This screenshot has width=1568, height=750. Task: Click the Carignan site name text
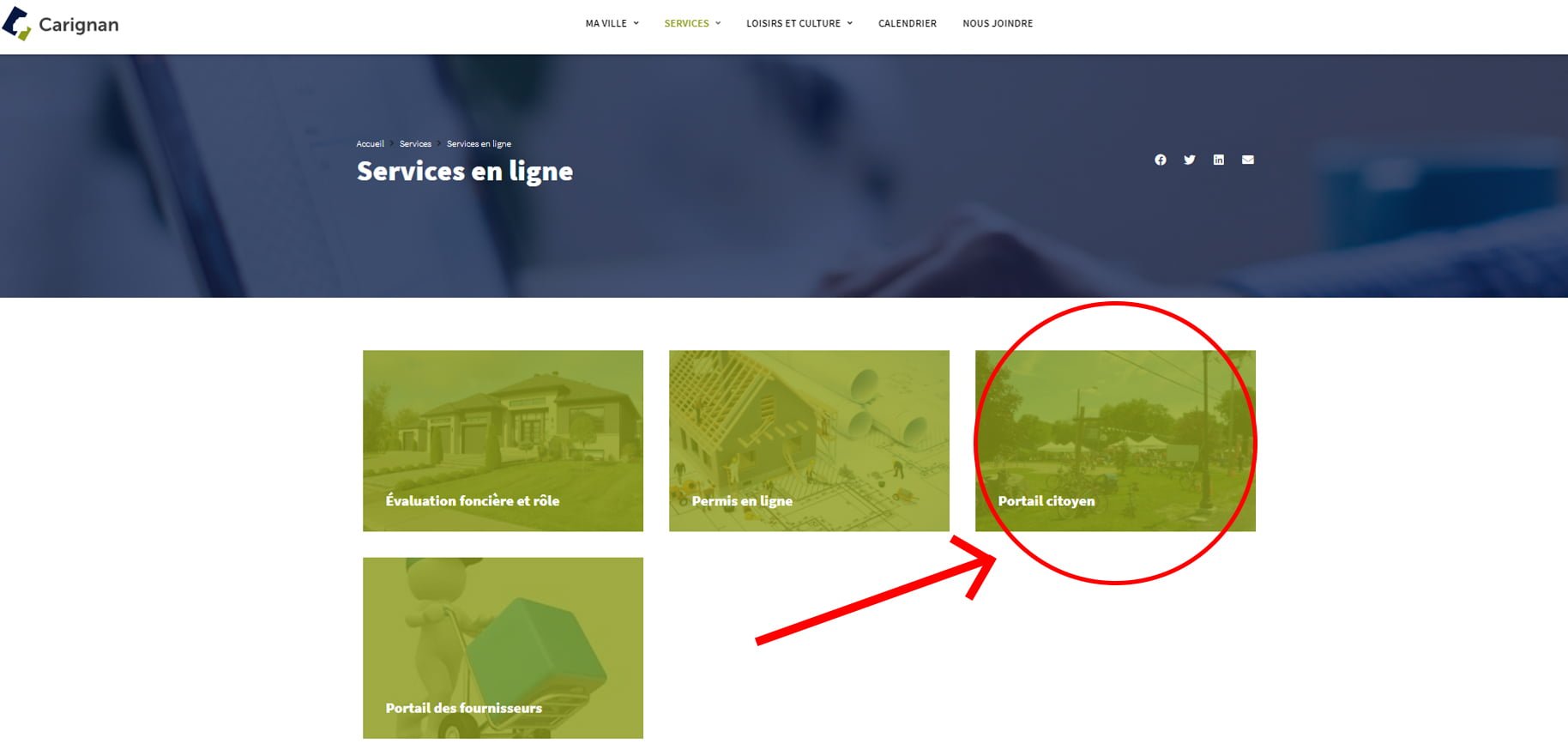coord(79,25)
